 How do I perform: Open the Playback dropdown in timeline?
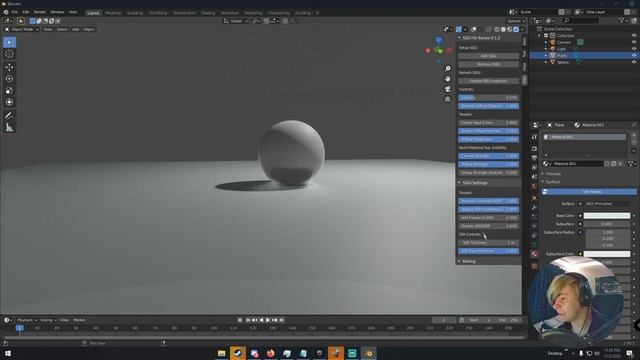(27, 320)
